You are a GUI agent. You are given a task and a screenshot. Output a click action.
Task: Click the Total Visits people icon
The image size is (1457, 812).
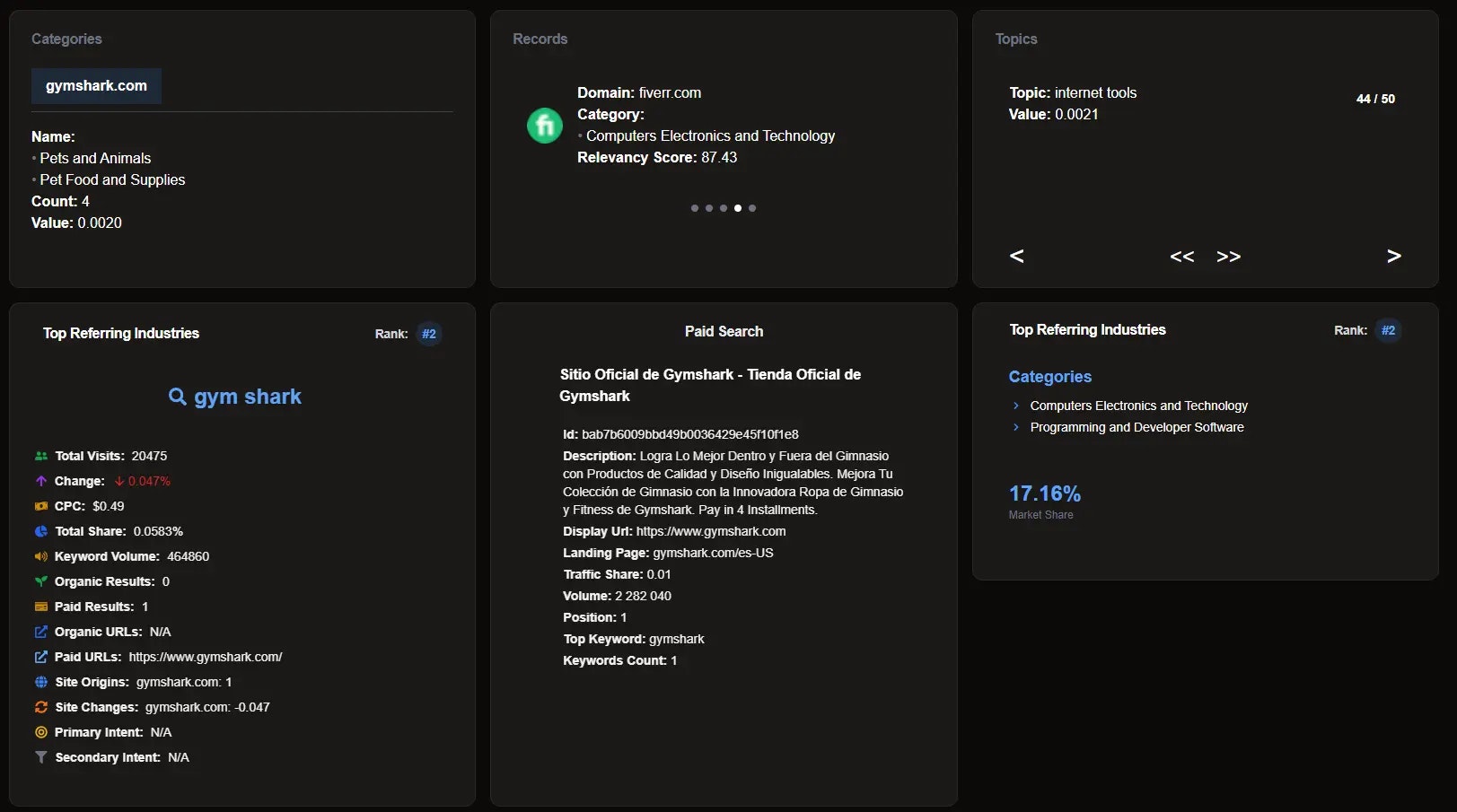[41, 456]
